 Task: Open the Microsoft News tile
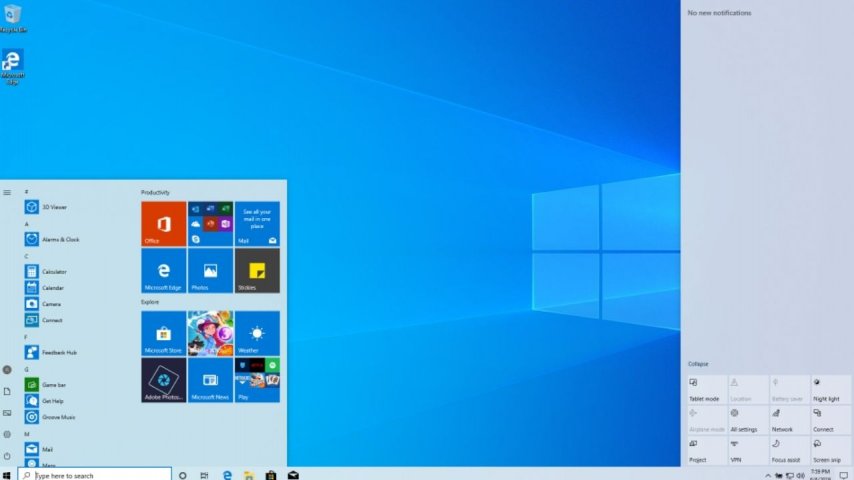click(x=210, y=380)
